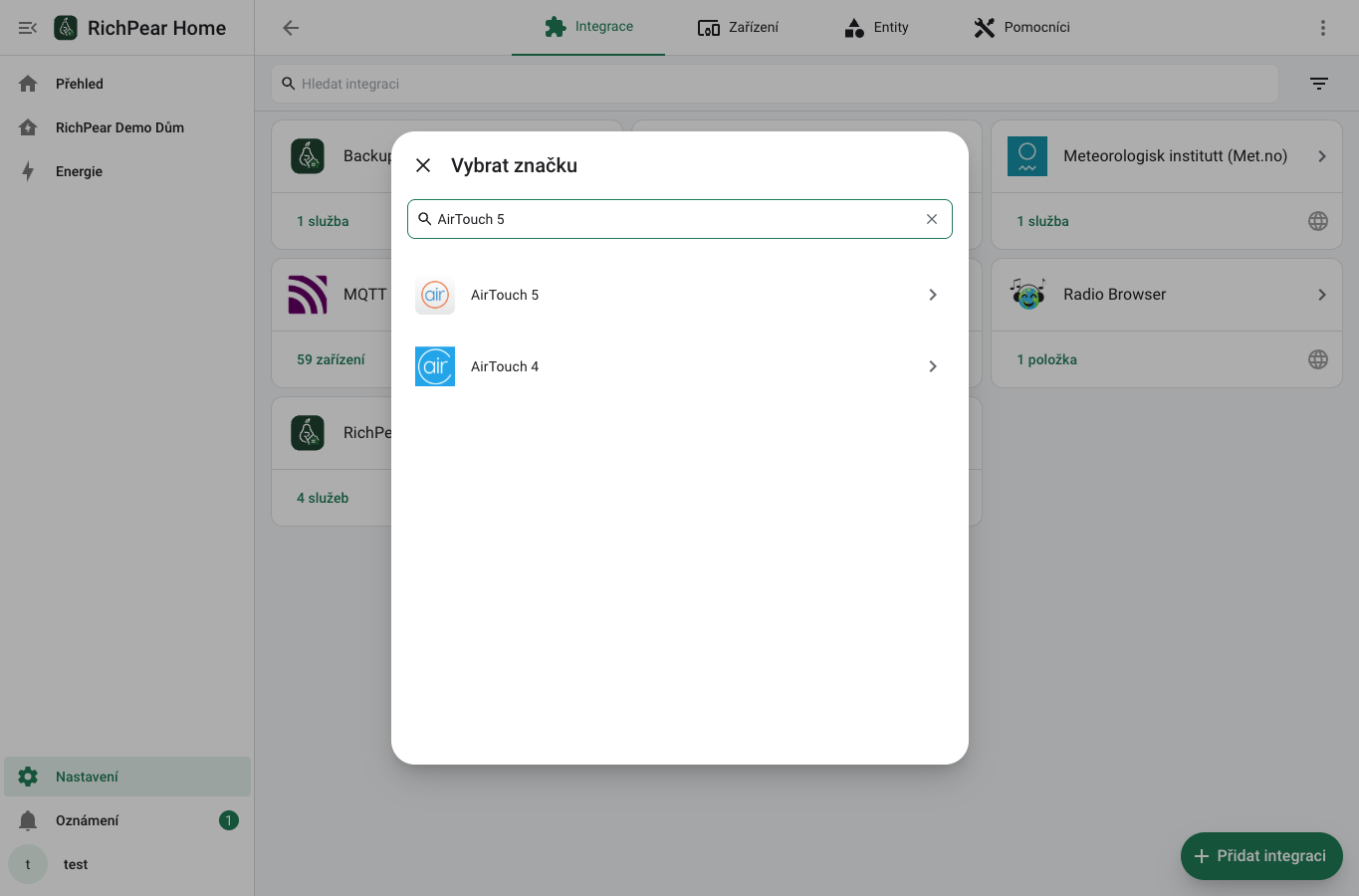Choose the AirTouch 5 list entry
This screenshot has height=896, width=1359.
[x=680, y=295]
